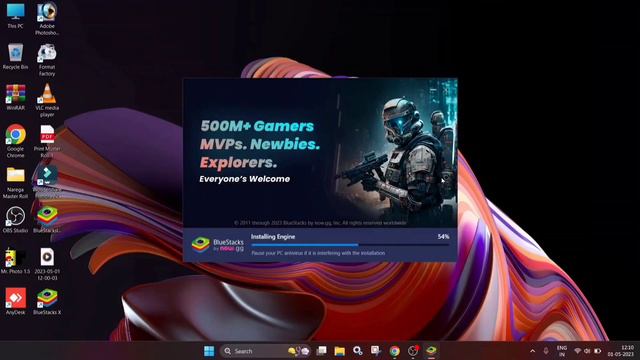Screen dimensions: 640x360
Task: Open the Print Muster Roll PDF file
Action: coord(47,141)
